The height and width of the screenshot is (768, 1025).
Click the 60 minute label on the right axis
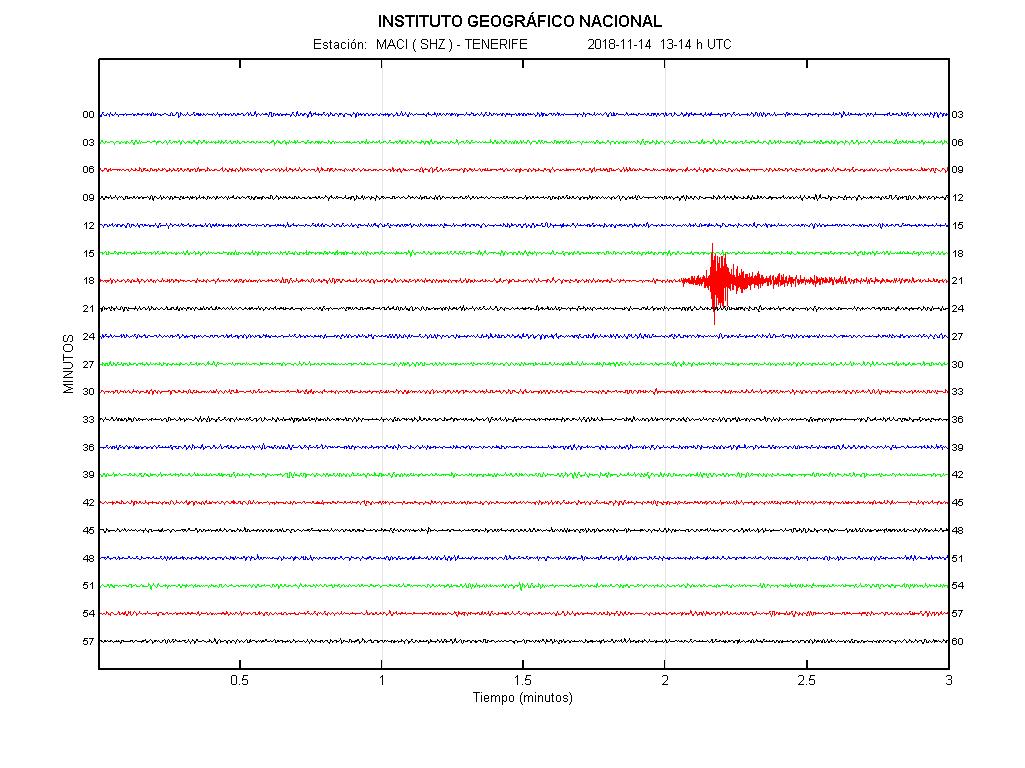click(x=958, y=641)
